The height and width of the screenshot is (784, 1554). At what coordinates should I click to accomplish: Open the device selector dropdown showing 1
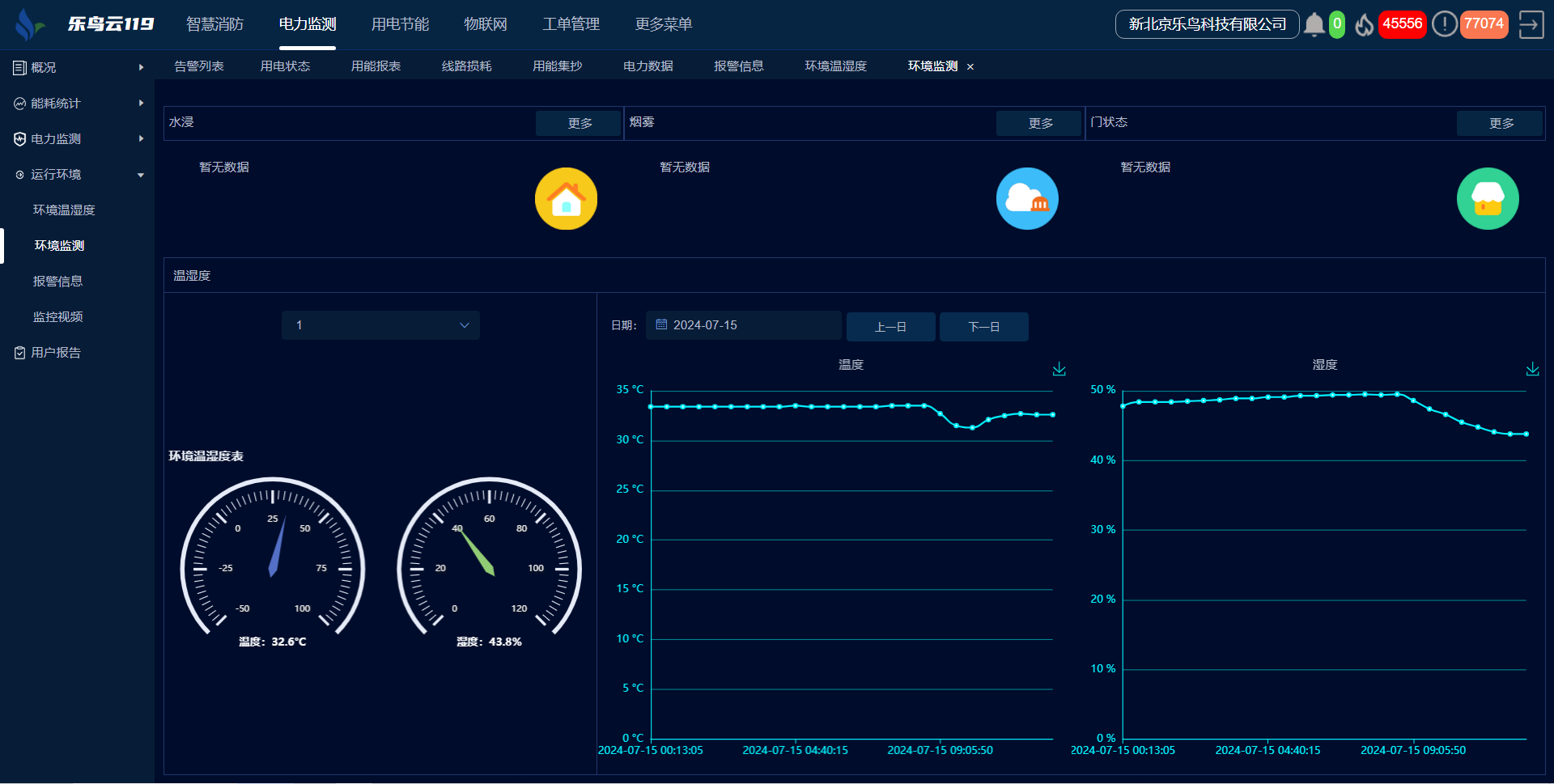380,325
